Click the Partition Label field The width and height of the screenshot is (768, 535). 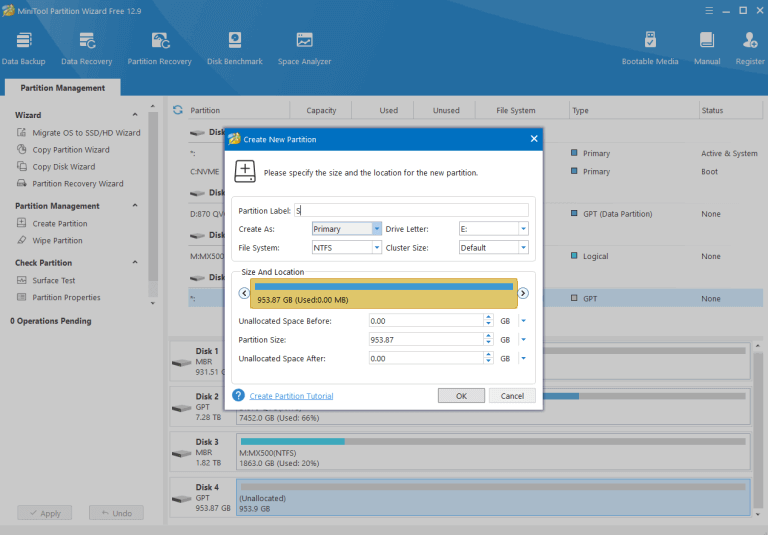point(411,210)
